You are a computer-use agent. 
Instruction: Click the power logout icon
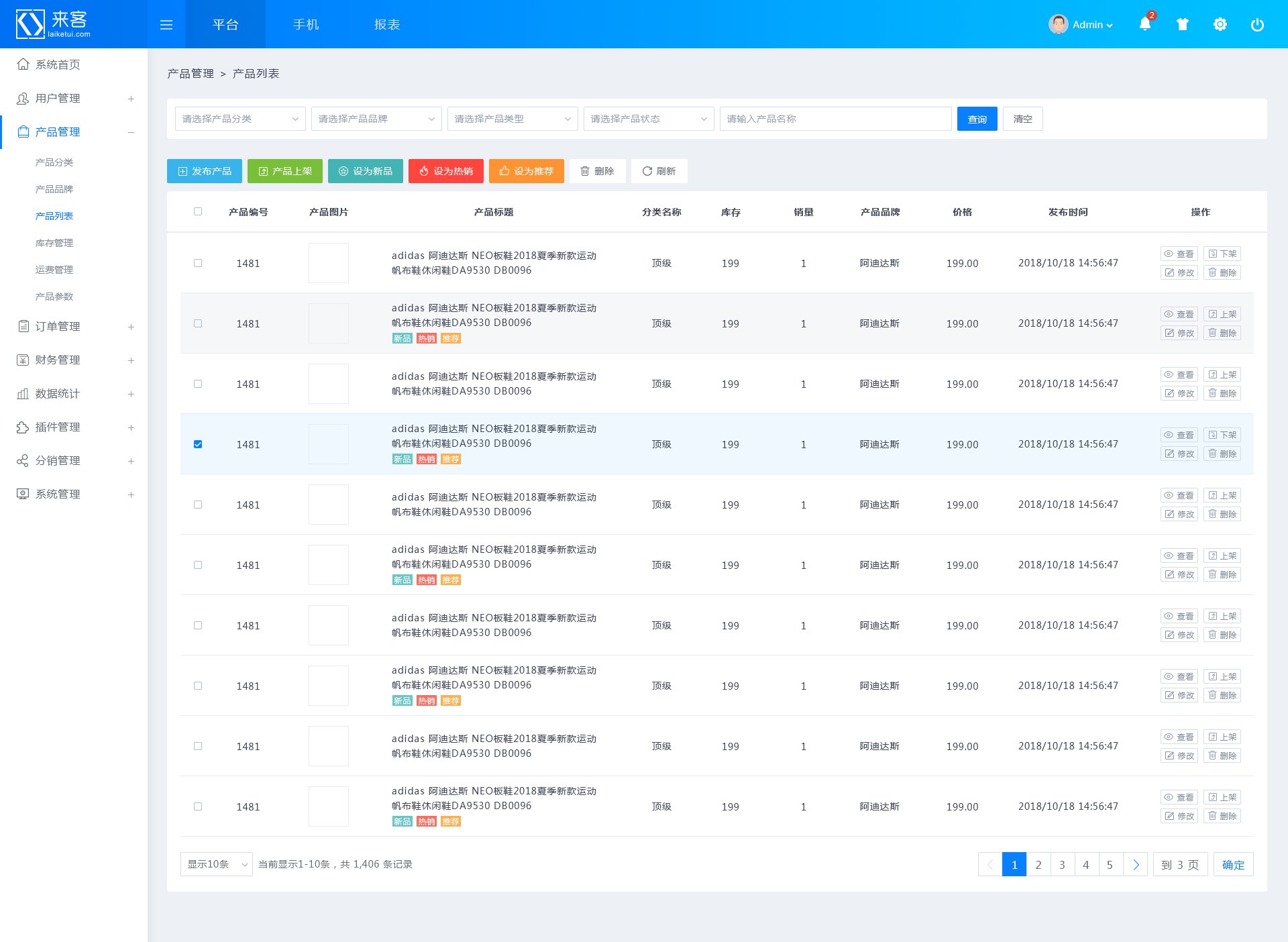[1258, 25]
